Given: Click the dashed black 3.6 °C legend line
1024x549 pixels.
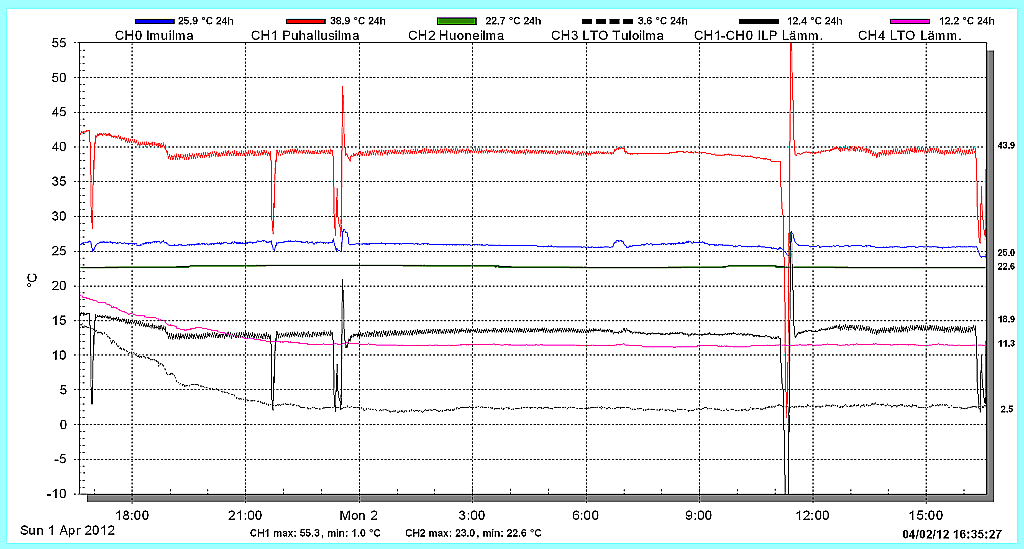Looking at the screenshot, I should click(607, 21).
